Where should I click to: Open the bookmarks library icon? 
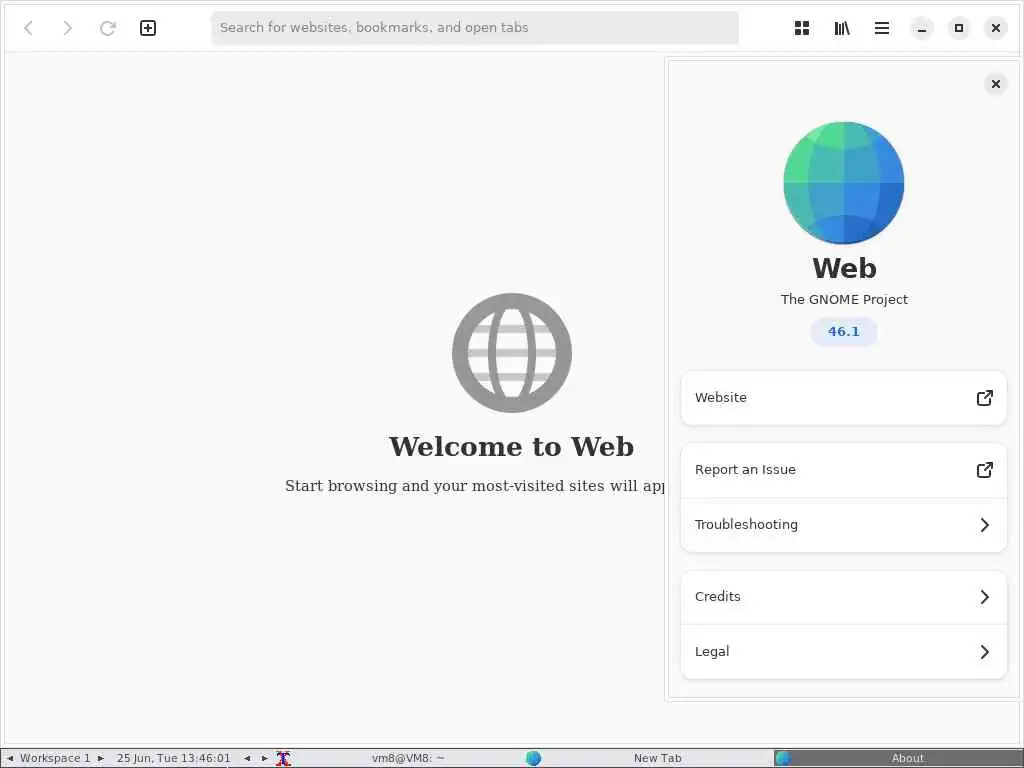(x=842, y=28)
